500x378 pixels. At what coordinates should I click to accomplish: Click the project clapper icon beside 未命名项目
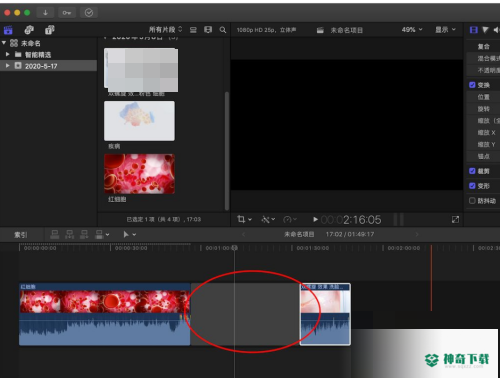(x=320, y=30)
